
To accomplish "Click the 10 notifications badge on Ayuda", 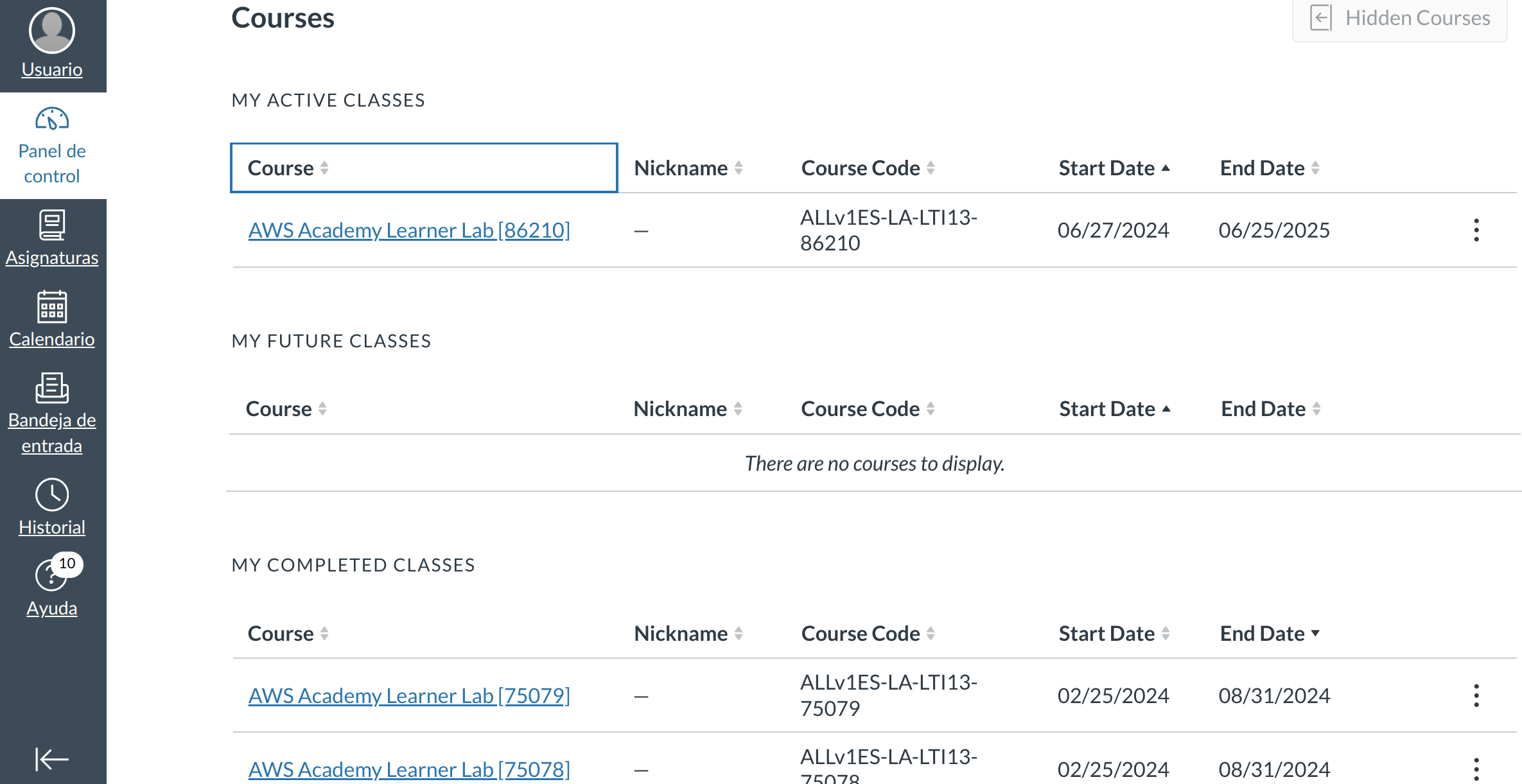I will pyautogui.click(x=67, y=564).
